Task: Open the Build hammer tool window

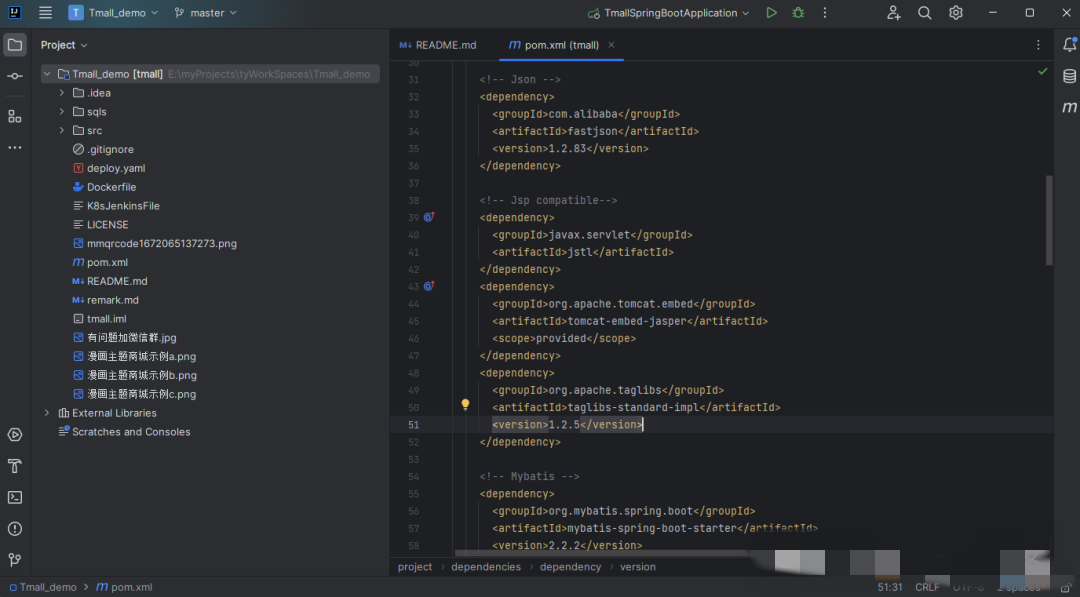Action: point(14,466)
